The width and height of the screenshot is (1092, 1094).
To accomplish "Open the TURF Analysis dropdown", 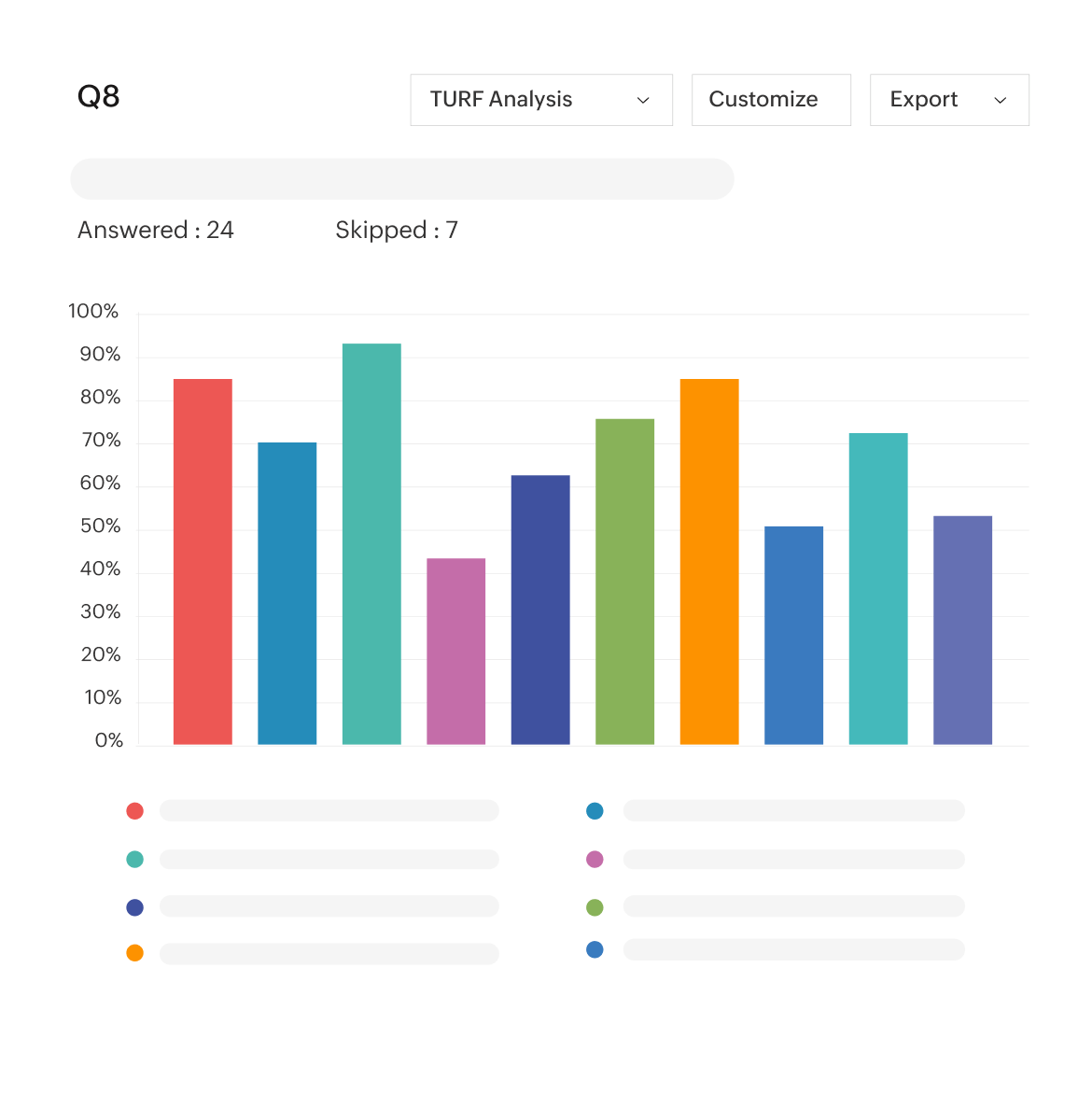I will tap(540, 100).
